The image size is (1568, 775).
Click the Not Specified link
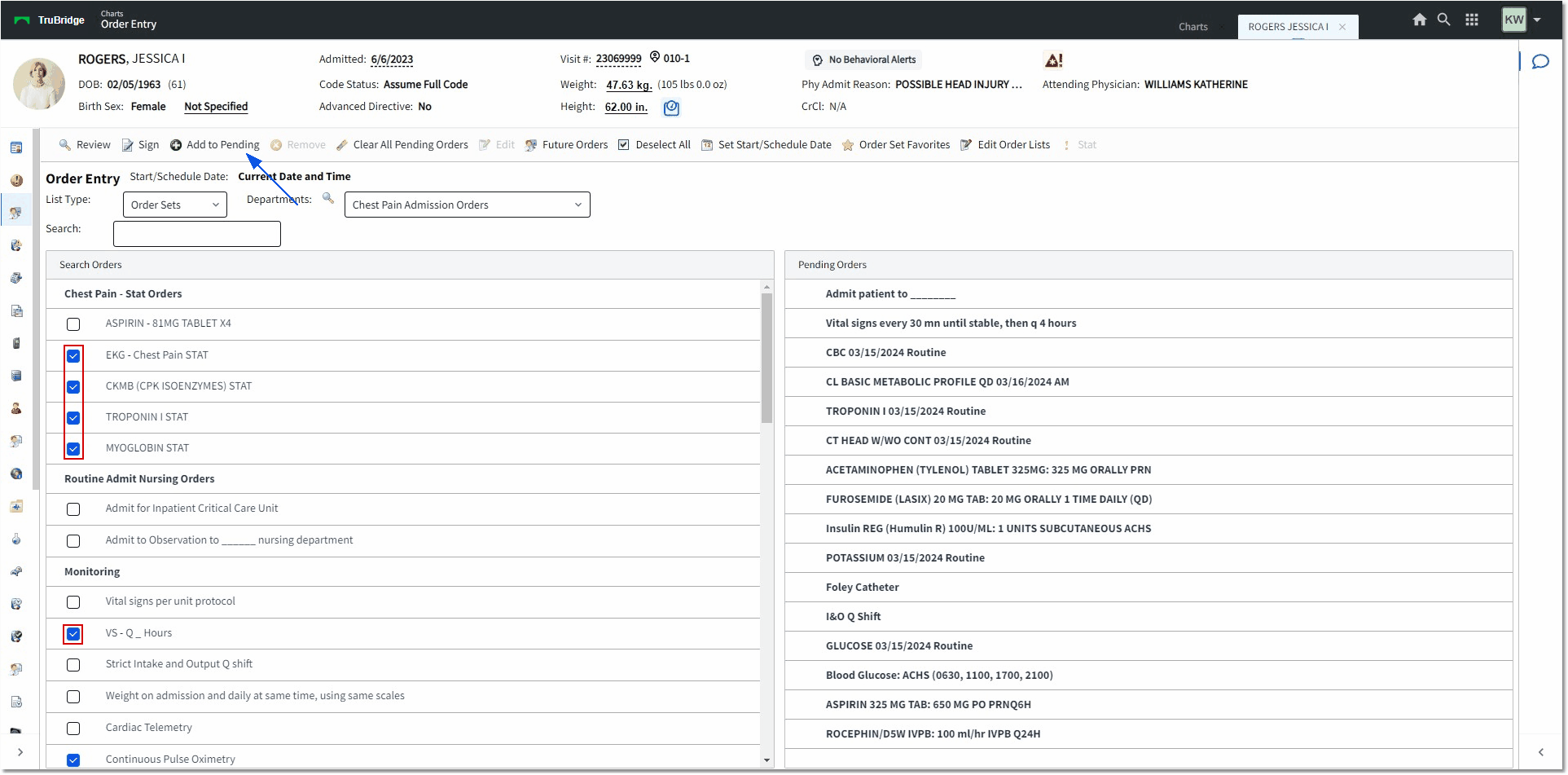[216, 107]
